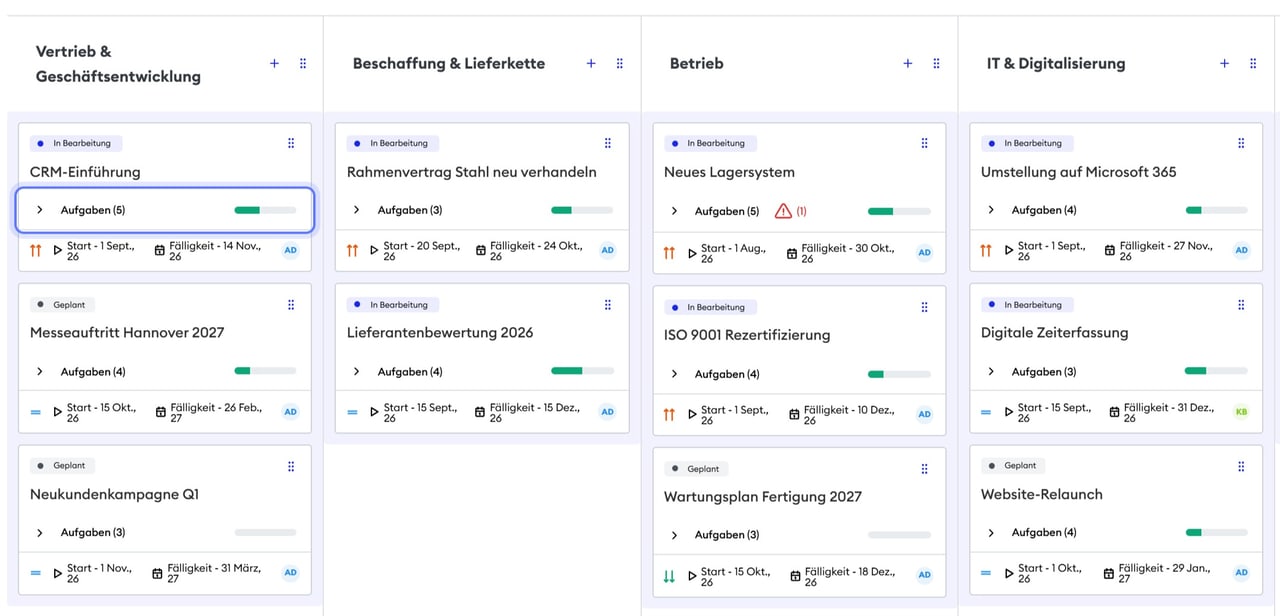Image resolution: width=1280 pixels, height=616 pixels.
Task: Open card menu dots on Messeauftritt Hannover 2027
Action: click(x=291, y=305)
